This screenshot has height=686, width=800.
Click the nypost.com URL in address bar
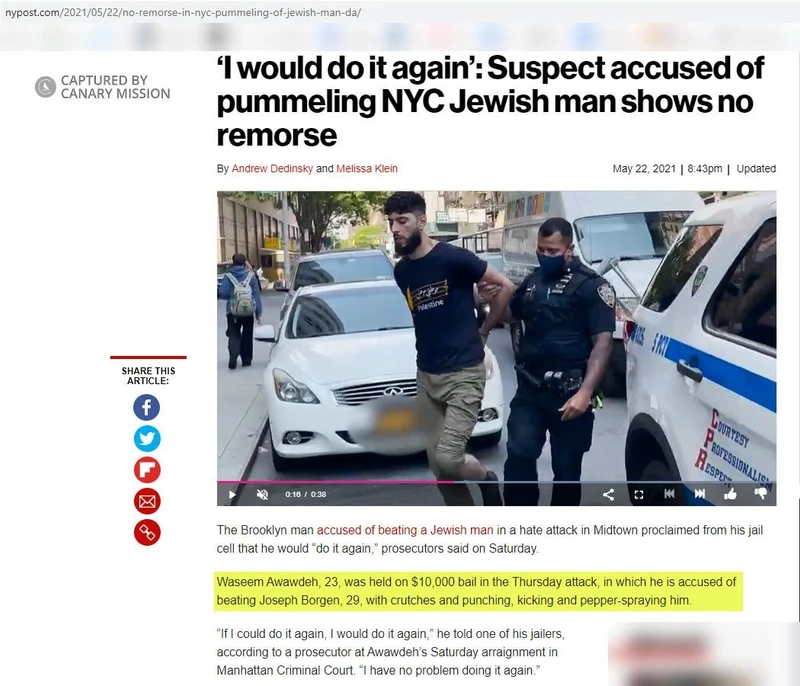point(183,12)
